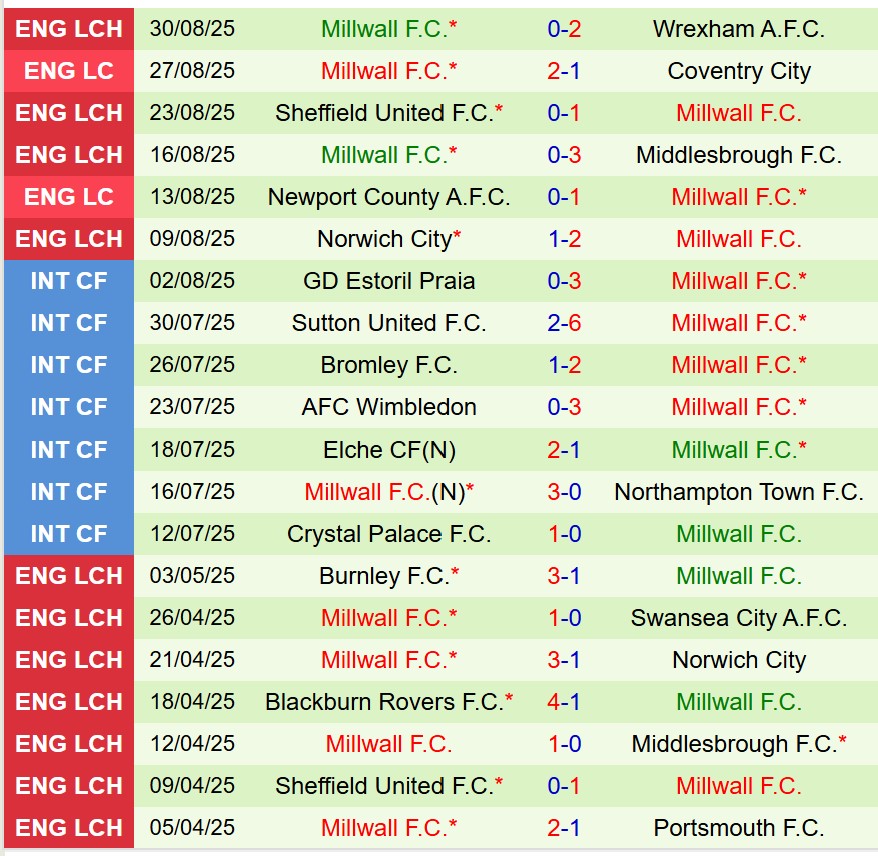Open the 2-6 Sutton United match score
Image resolution: width=878 pixels, height=856 pixels.
[564, 323]
